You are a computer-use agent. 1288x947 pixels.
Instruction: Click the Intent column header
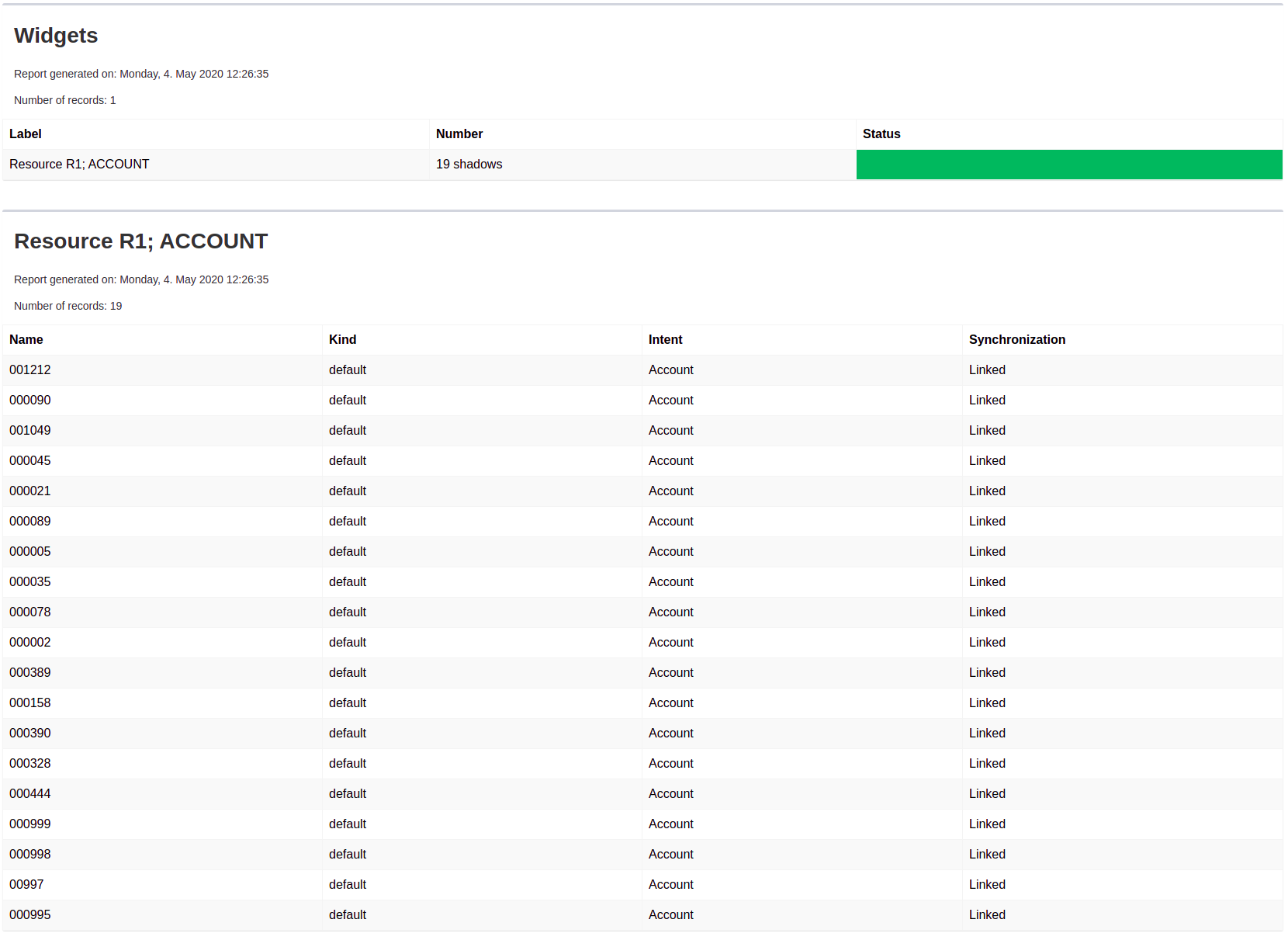[x=665, y=340]
